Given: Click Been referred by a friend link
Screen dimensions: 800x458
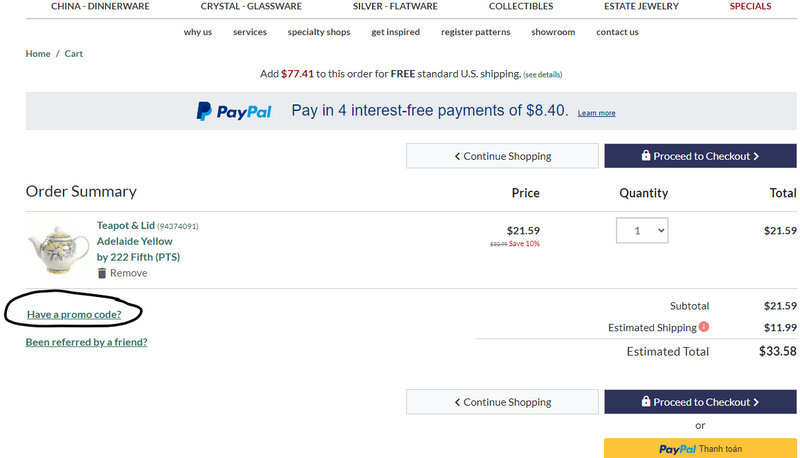Looking at the screenshot, I should tap(86, 342).
